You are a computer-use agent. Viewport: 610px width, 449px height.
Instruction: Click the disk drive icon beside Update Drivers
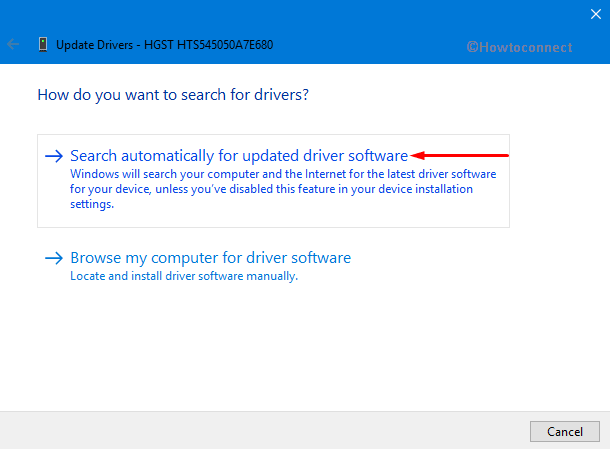43,44
